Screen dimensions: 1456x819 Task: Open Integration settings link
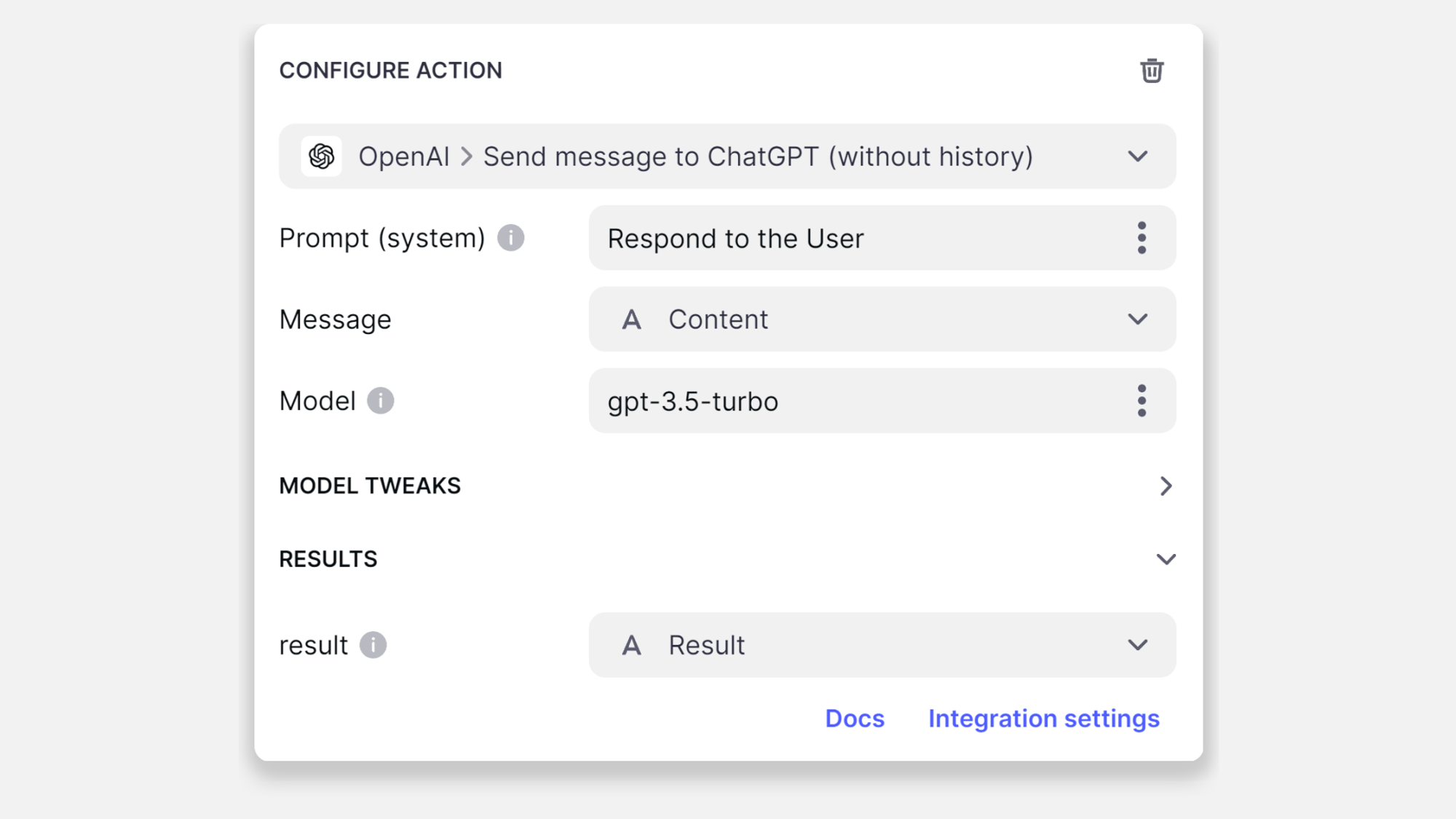point(1043,719)
